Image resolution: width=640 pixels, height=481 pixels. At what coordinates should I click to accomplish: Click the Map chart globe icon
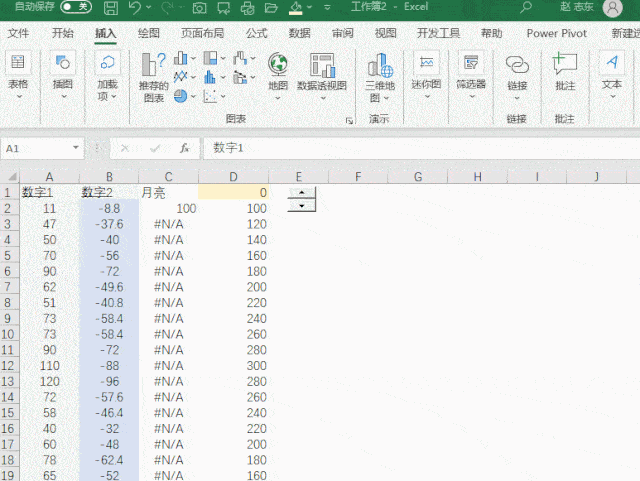click(278, 65)
